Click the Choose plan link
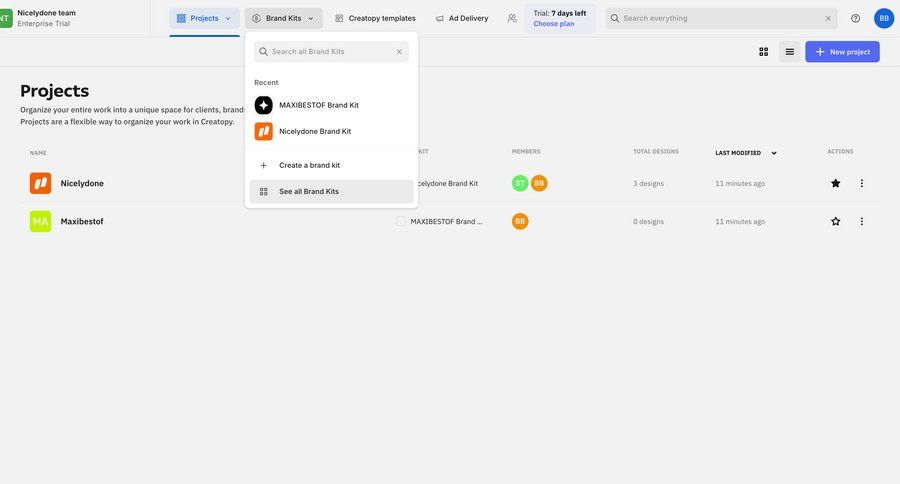This screenshot has width=900, height=484. point(553,24)
